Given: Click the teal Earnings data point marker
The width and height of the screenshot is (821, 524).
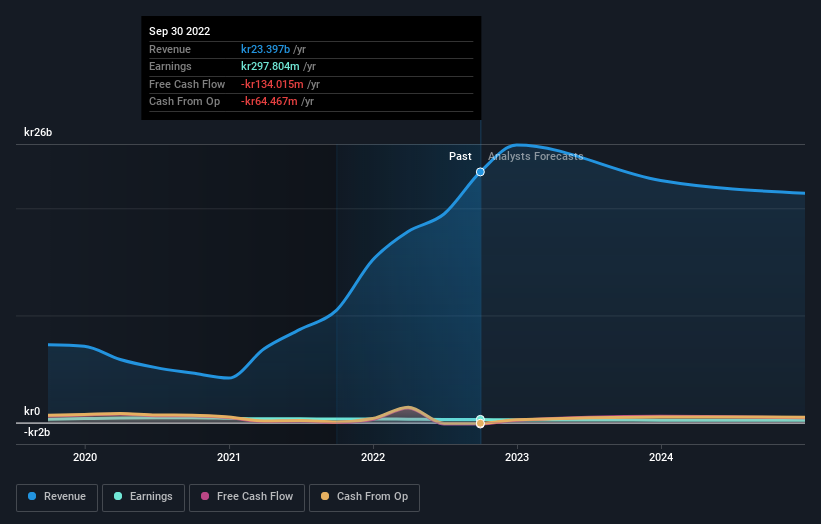Looking at the screenshot, I should coord(480,419).
